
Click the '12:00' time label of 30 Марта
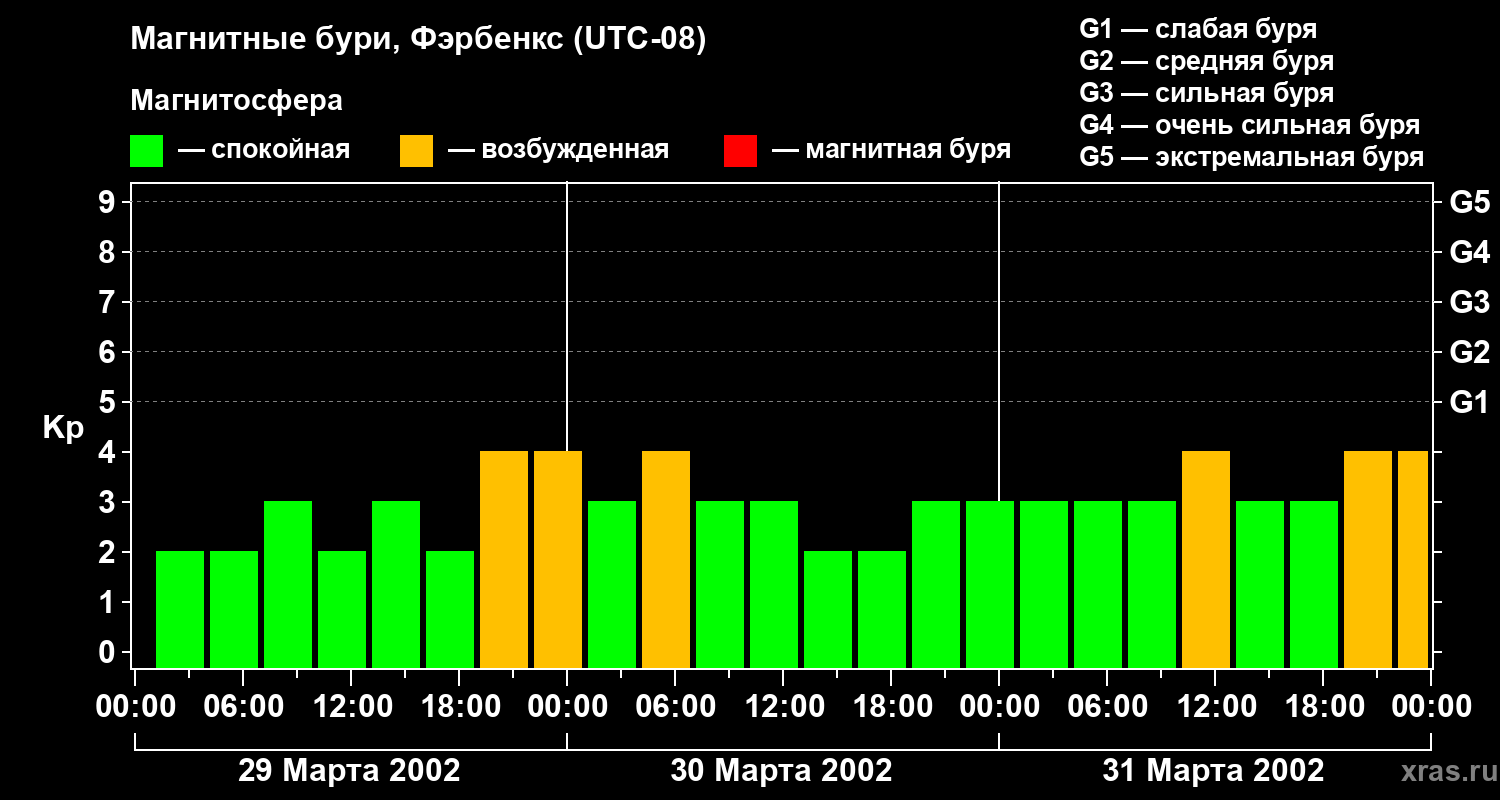click(x=783, y=707)
